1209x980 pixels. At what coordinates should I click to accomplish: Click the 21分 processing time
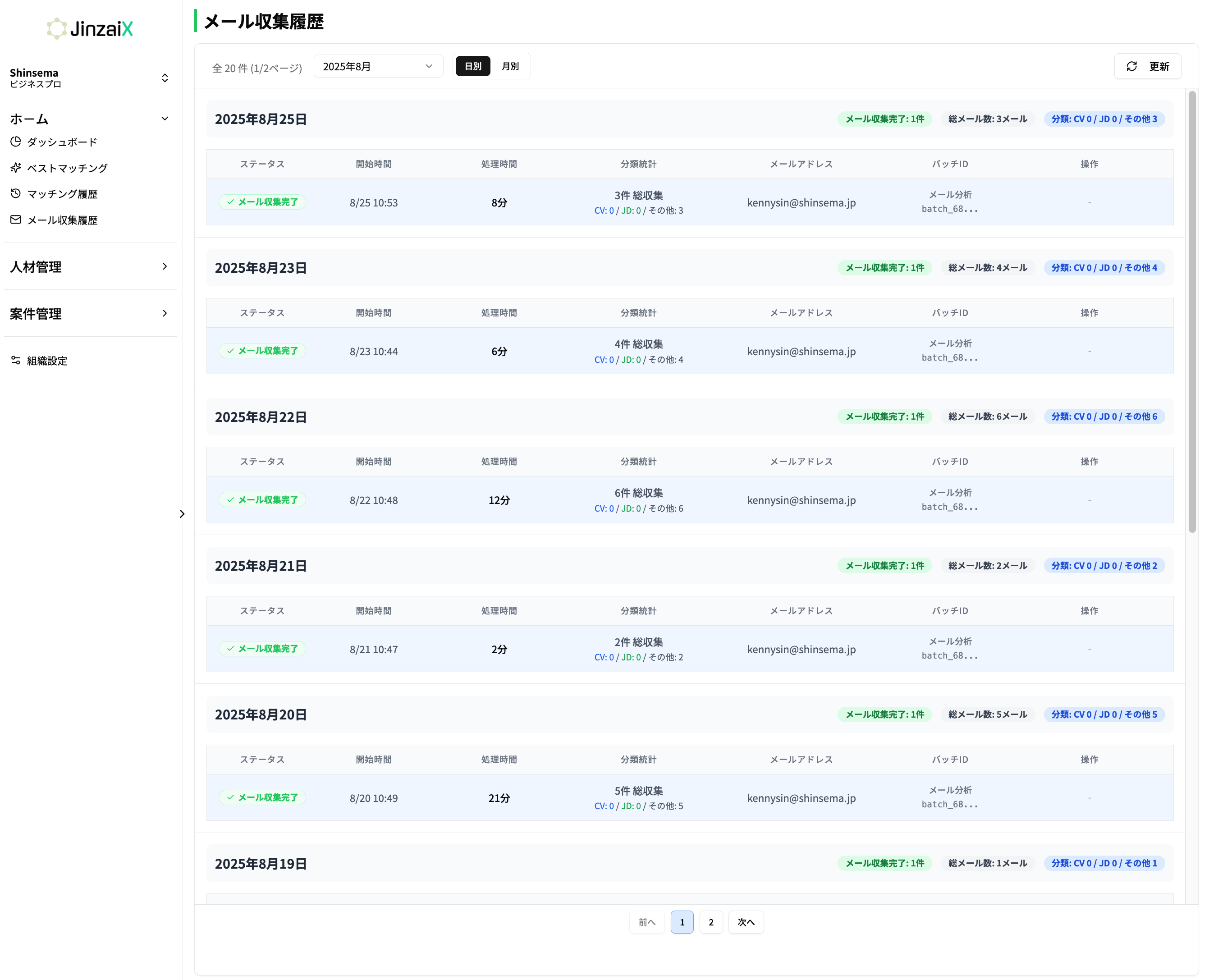499,798
